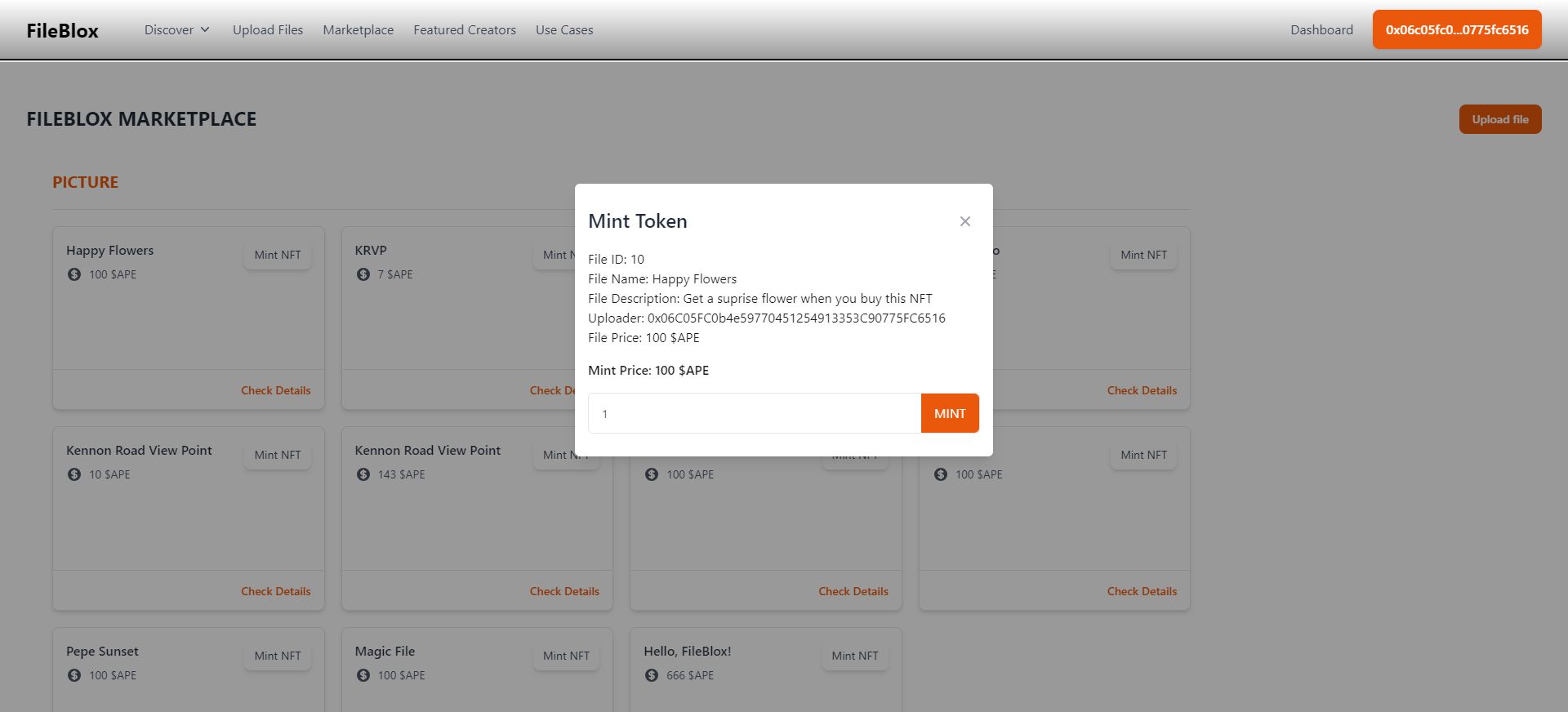This screenshot has width=1568, height=712.
Task: Click the Mint Token dialog title
Action: 638,221
